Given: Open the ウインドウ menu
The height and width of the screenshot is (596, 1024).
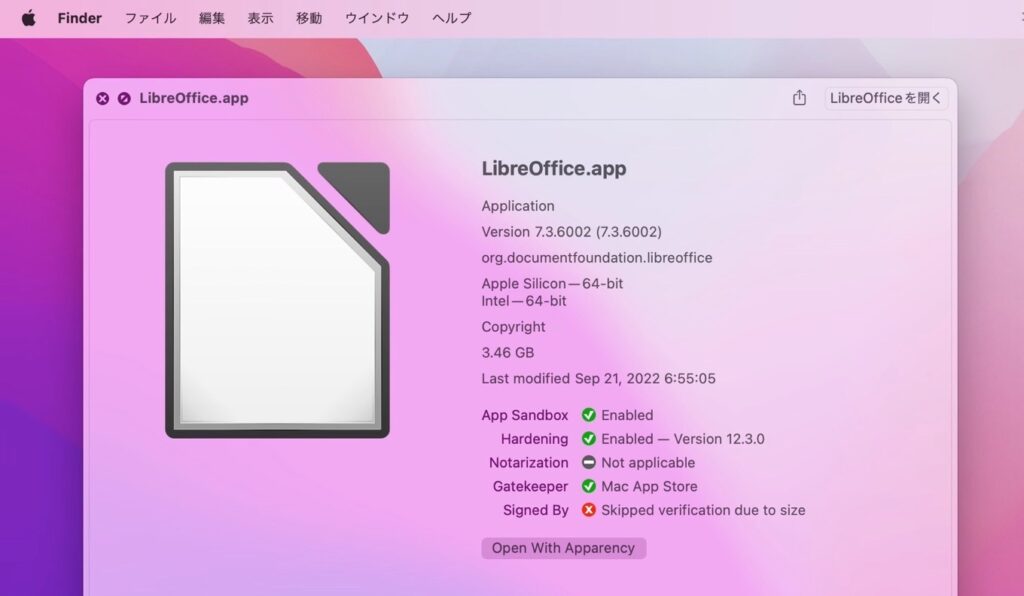Looking at the screenshot, I should [376, 17].
